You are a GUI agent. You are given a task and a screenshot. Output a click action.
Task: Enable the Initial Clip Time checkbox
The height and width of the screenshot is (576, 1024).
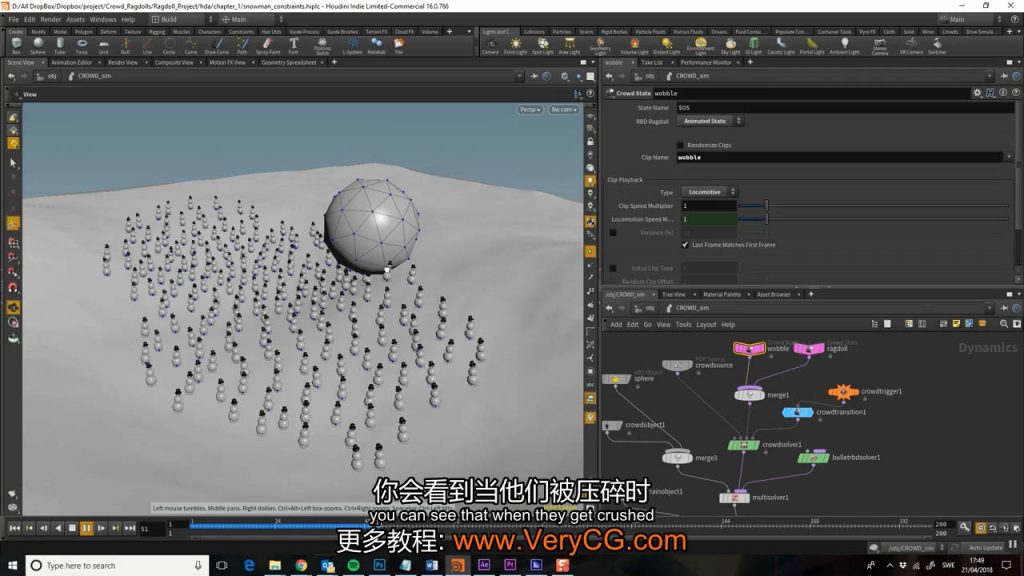(613, 268)
